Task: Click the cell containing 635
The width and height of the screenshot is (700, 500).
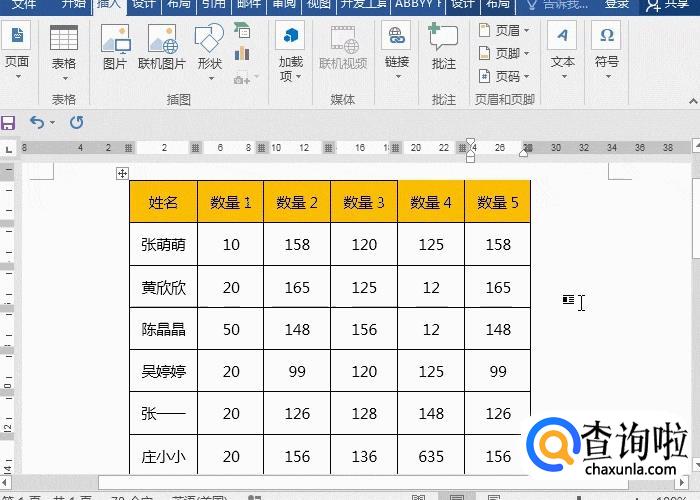Action: click(x=431, y=455)
